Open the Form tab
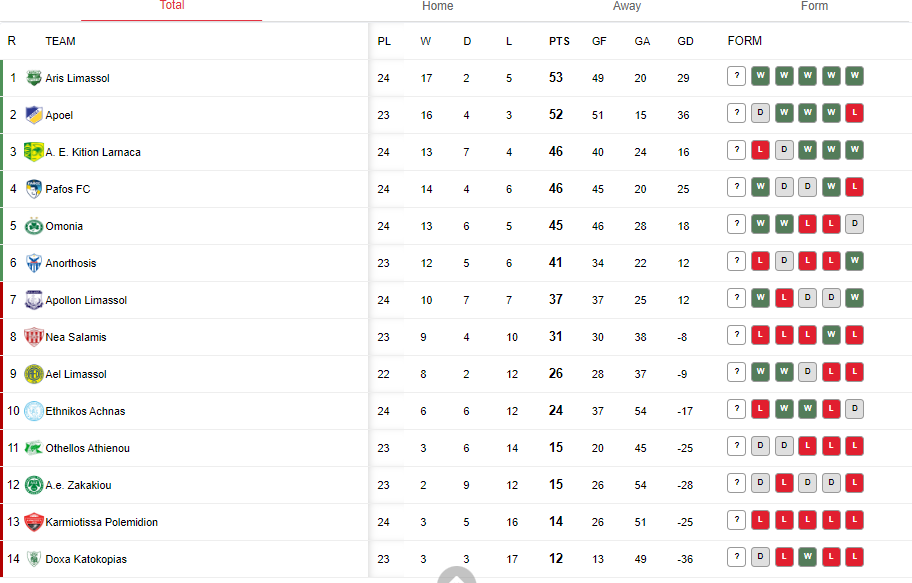This screenshot has width=912, height=583. 814,6
